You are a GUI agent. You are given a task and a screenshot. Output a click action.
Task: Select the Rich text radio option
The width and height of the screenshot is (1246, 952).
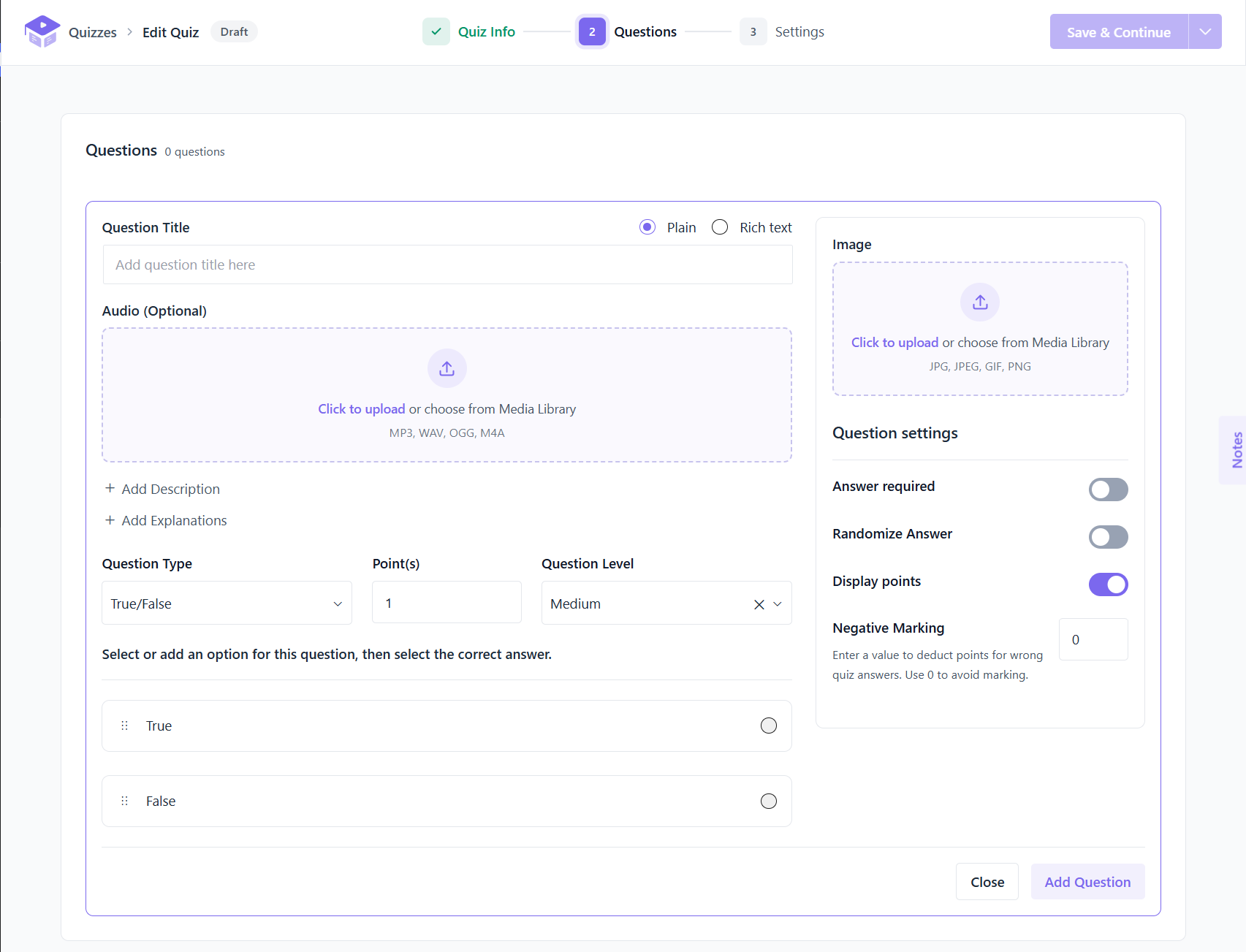point(720,227)
